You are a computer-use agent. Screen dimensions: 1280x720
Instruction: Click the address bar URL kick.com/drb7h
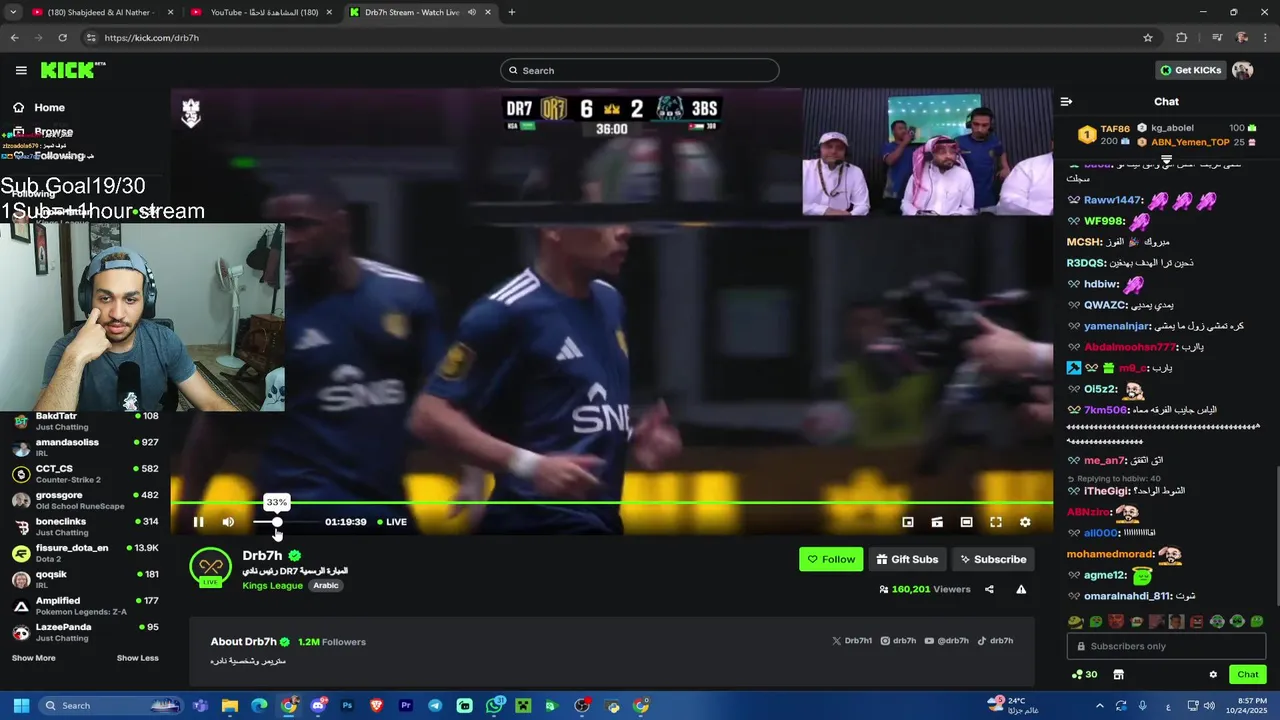[151, 38]
